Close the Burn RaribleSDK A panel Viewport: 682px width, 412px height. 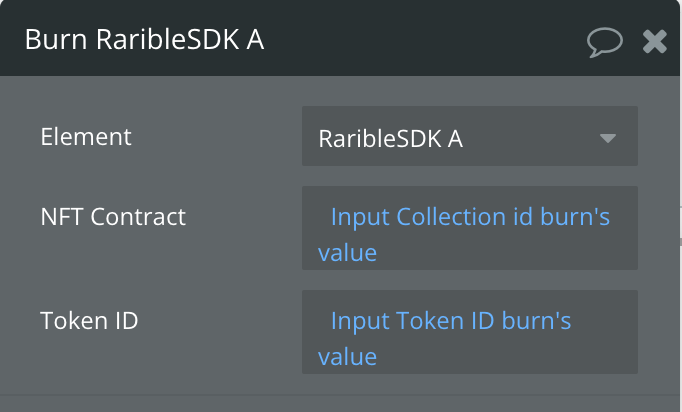pyautogui.click(x=655, y=42)
